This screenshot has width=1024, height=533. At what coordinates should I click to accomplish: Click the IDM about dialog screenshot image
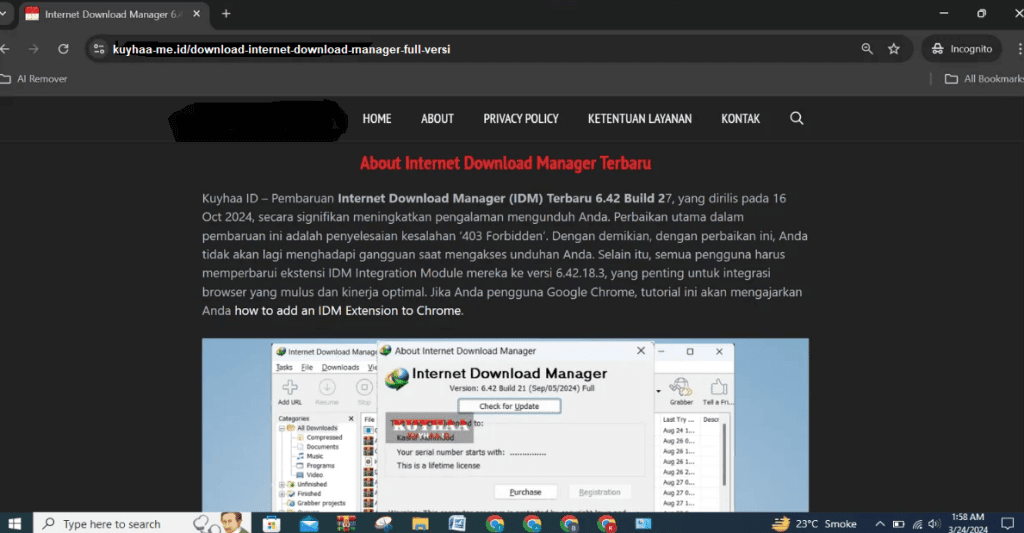(505, 425)
